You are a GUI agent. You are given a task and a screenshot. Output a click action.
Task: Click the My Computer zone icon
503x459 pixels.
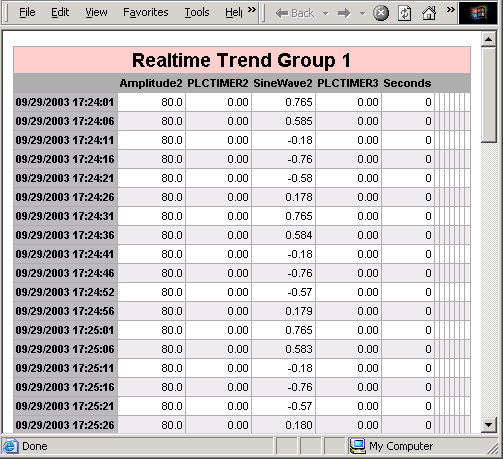(358, 446)
